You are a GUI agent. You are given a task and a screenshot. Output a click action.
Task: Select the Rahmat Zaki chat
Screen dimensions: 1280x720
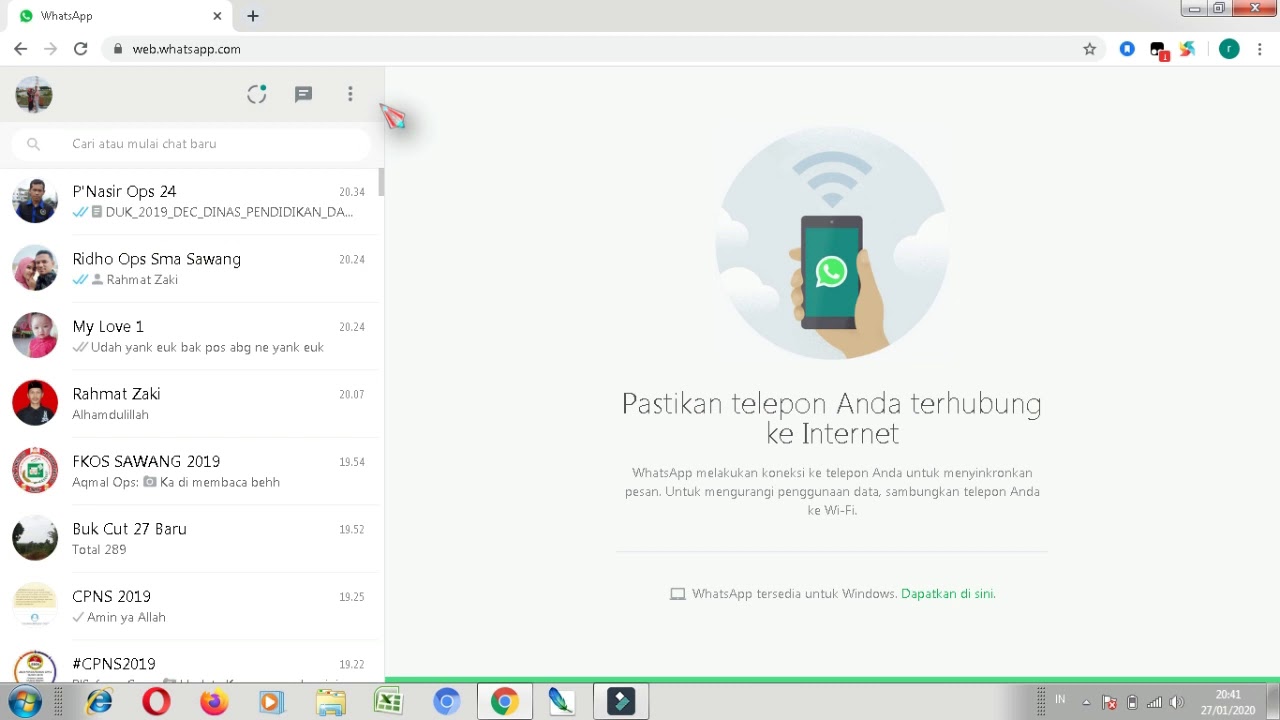(190, 404)
